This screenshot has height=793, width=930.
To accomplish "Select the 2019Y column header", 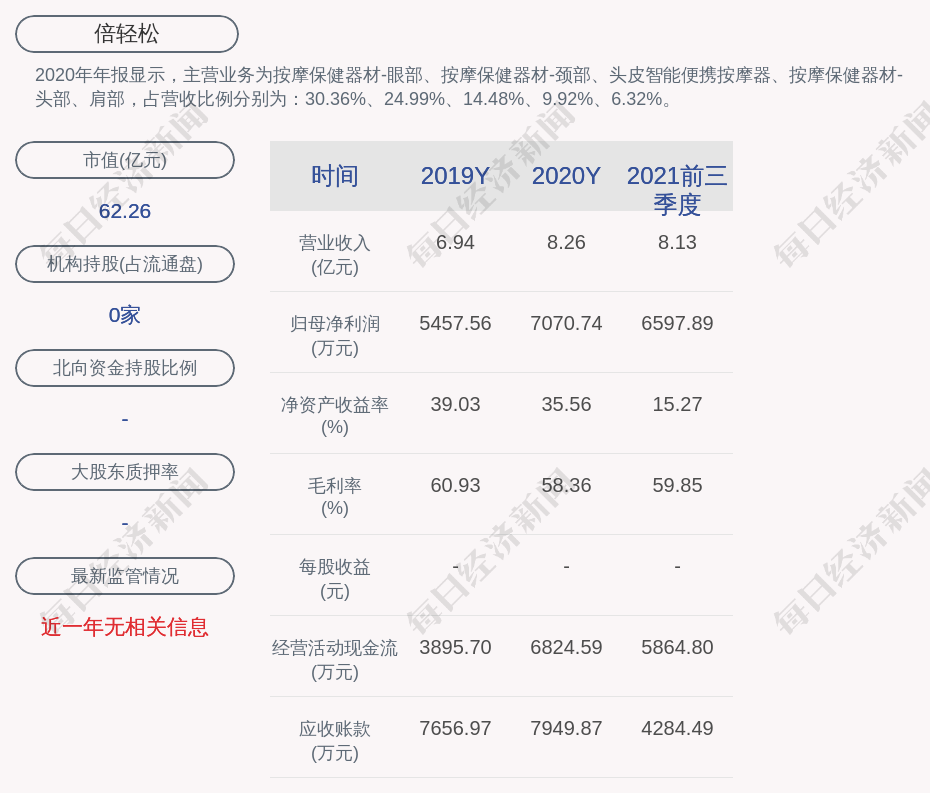I will click(455, 176).
